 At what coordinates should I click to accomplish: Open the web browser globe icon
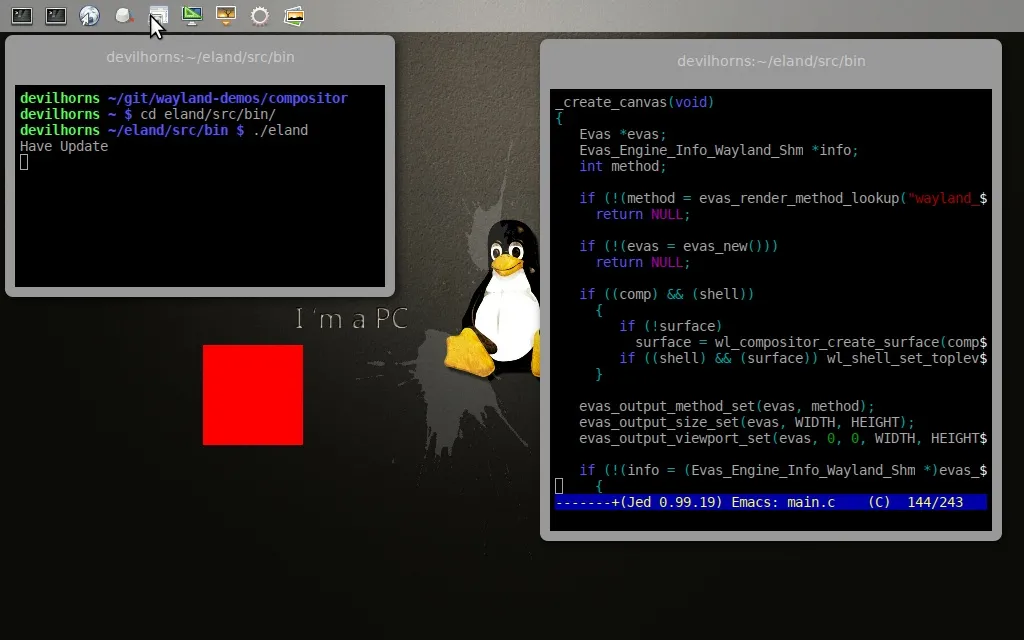click(x=90, y=16)
